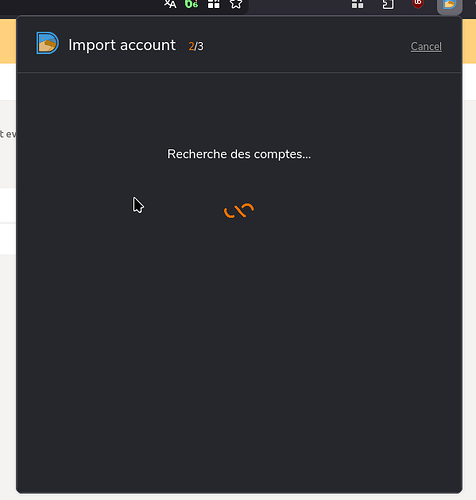Click the white row behind popup's left edge
The image size is (476, 500).
[8, 205]
